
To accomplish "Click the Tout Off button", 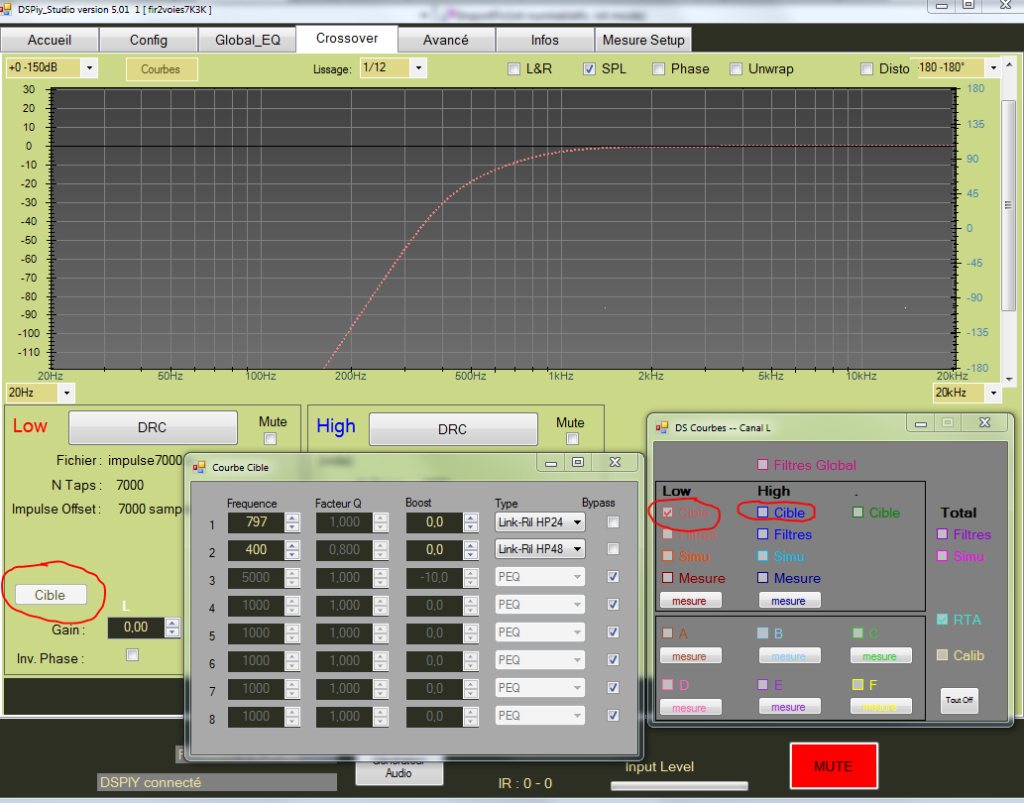I will pyautogui.click(x=958, y=700).
